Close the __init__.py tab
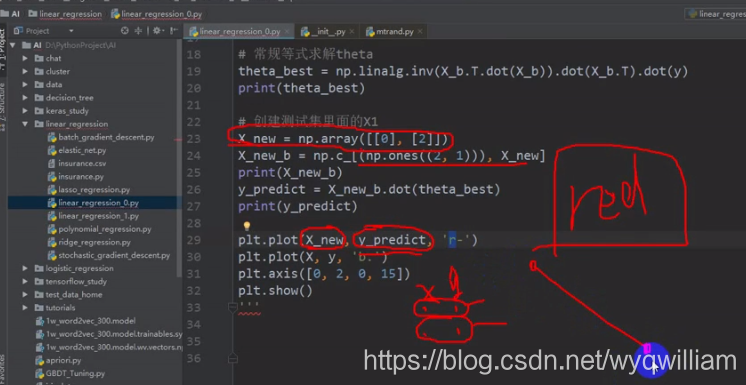Viewport: 746px width, 385px height. 351,32
